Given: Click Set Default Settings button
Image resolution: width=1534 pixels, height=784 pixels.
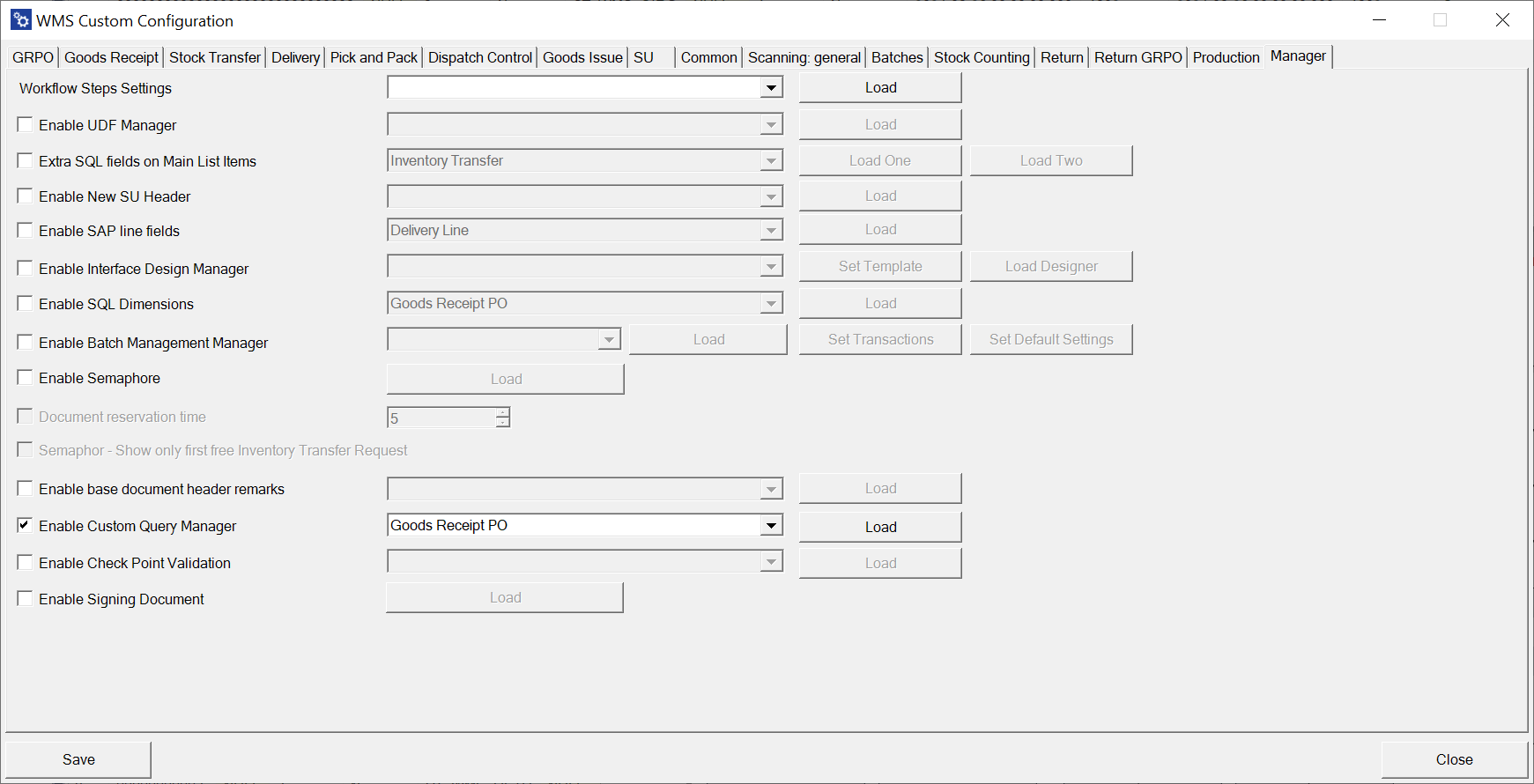Looking at the screenshot, I should [x=1051, y=339].
